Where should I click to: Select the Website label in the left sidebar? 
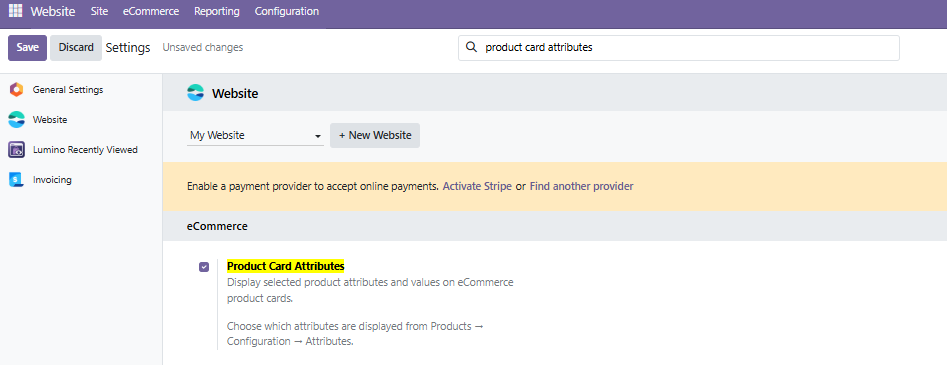coord(50,120)
